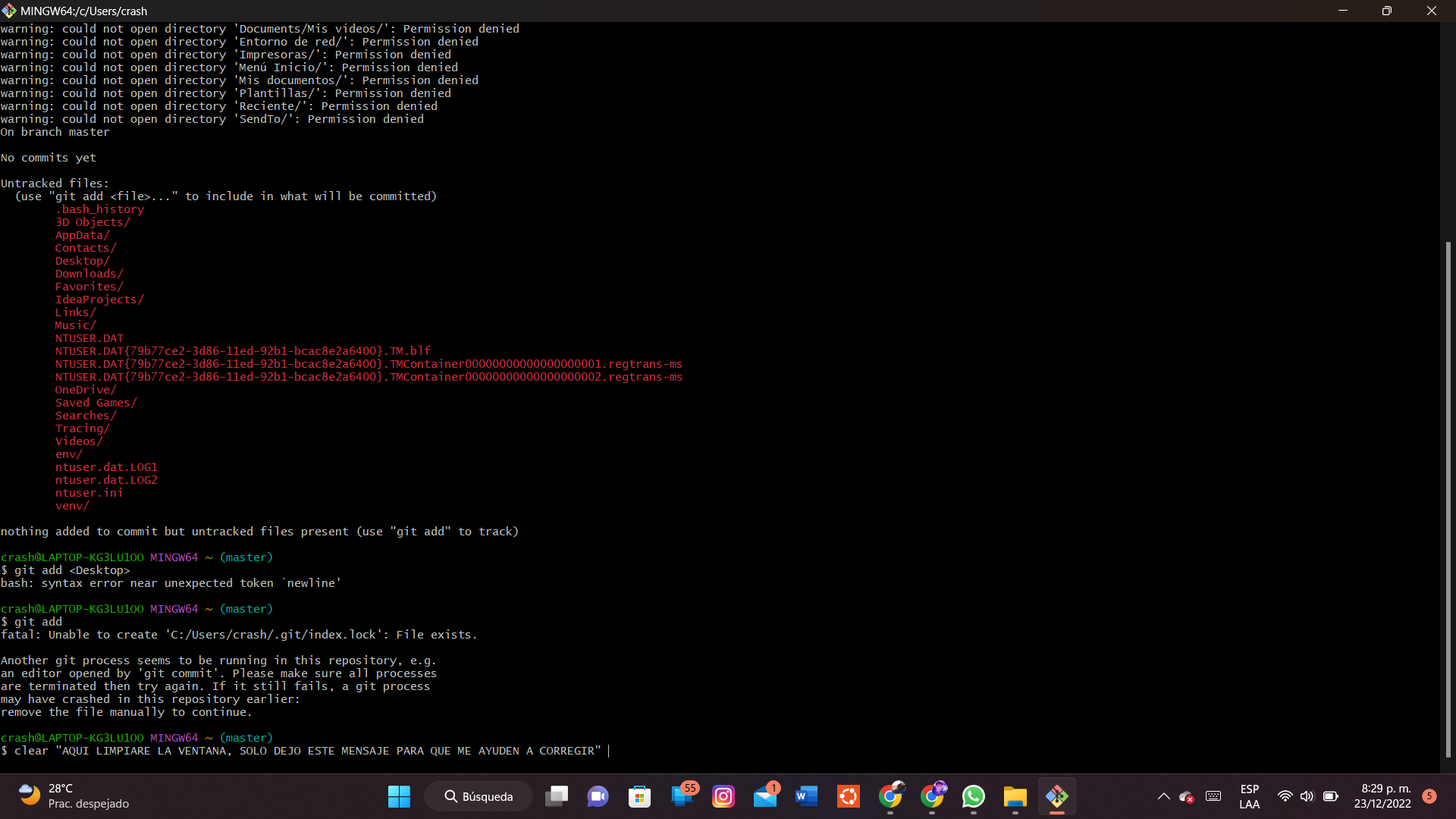The height and width of the screenshot is (819, 1456).
Task: Click the untracked folder Music/
Action: (x=75, y=325)
